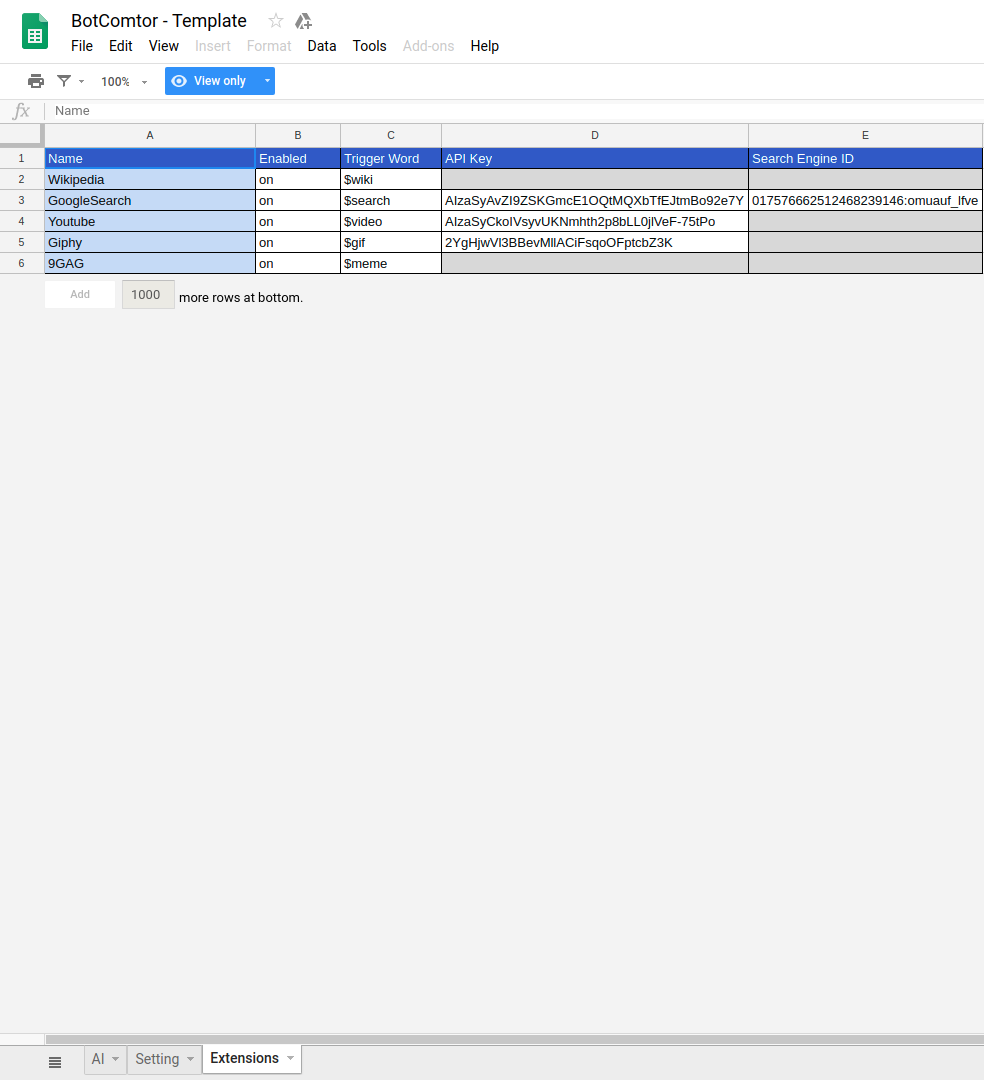The width and height of the screenshot is (984, 1080).
Task: Click the Enabled 'on' cell for Wikipedia
Action: [x=298, y=180]
